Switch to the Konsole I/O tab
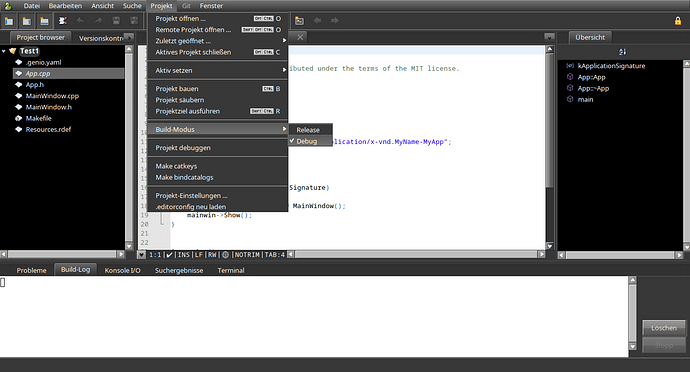This screenshot has height=372, width=690. [122, 270]
